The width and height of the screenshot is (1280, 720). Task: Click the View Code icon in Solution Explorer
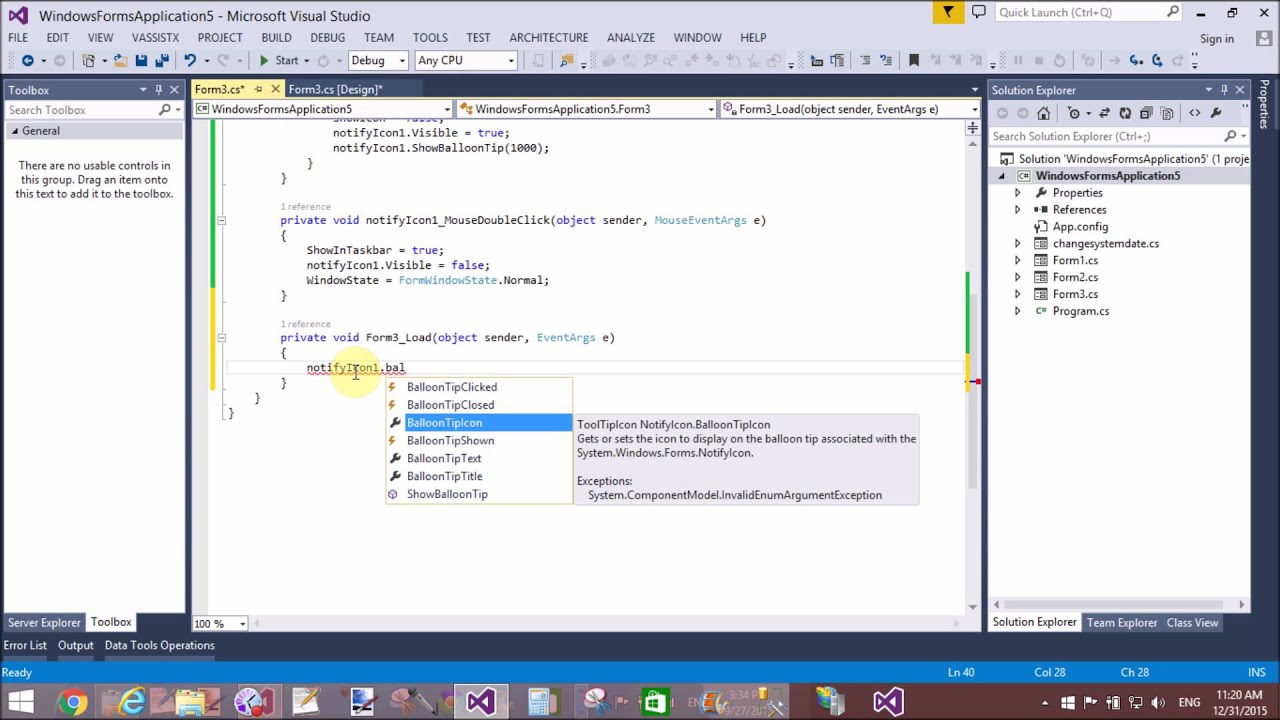coord(1195,112)
